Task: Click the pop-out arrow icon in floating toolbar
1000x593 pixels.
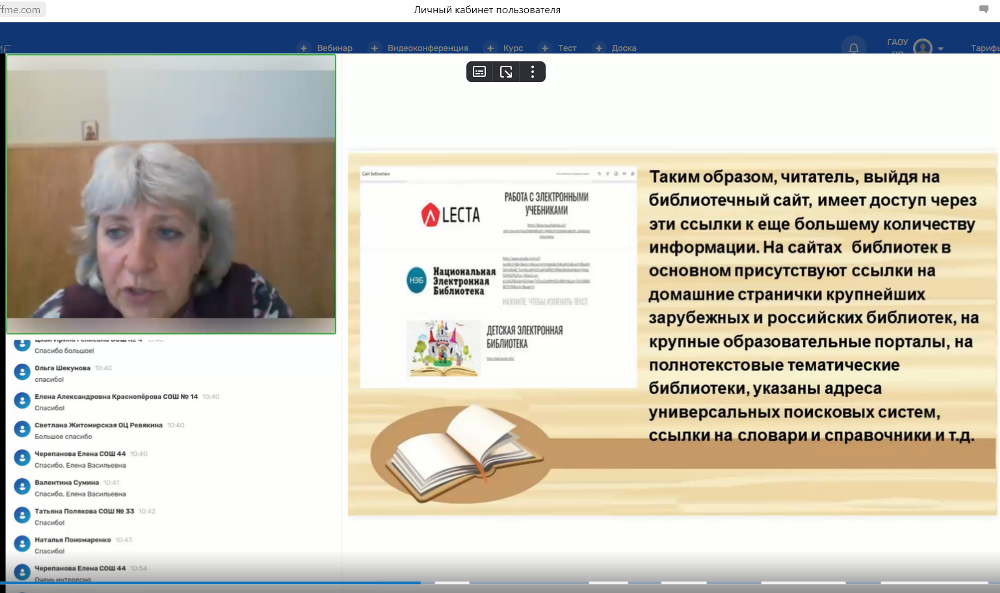Action: tap(506, 72)
